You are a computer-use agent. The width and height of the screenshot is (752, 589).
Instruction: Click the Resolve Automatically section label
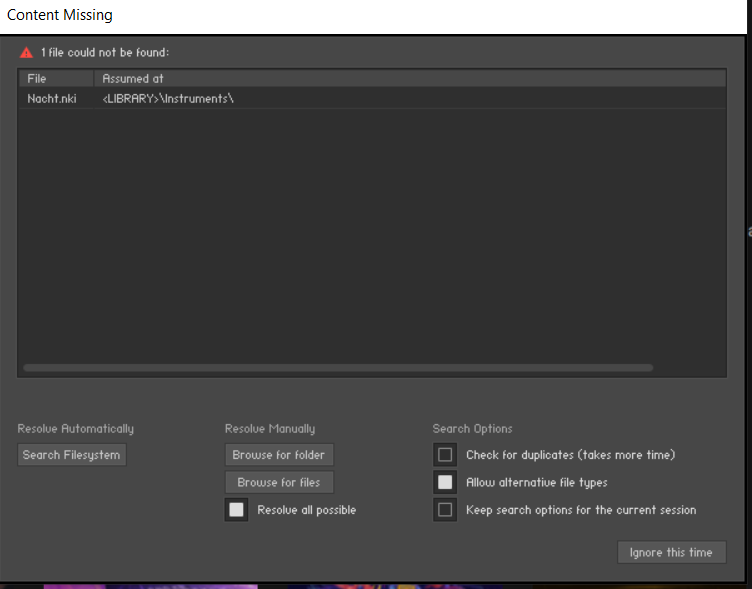point(76,429)
